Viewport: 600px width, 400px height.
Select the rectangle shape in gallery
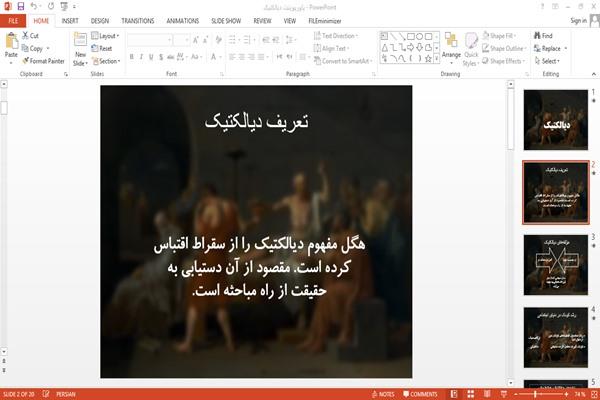click(x=411, y=36)
